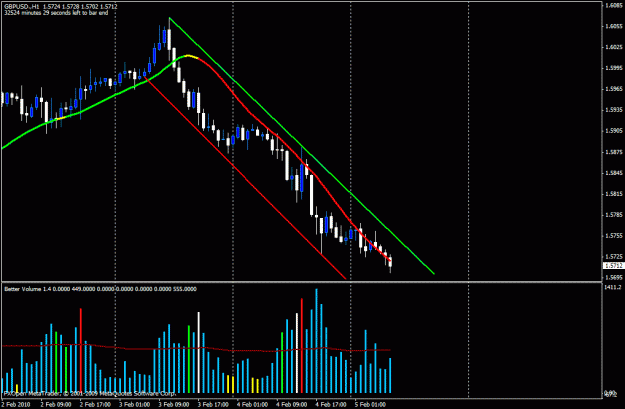Click the 1.6055 price axis label

614,26
